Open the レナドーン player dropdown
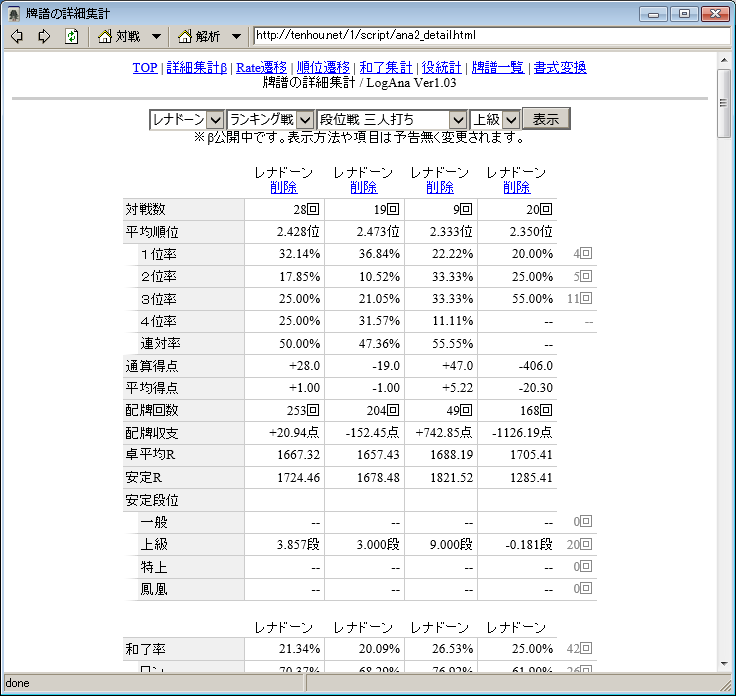The height and width of the screenshot is (696, 736). pos(187,120)
